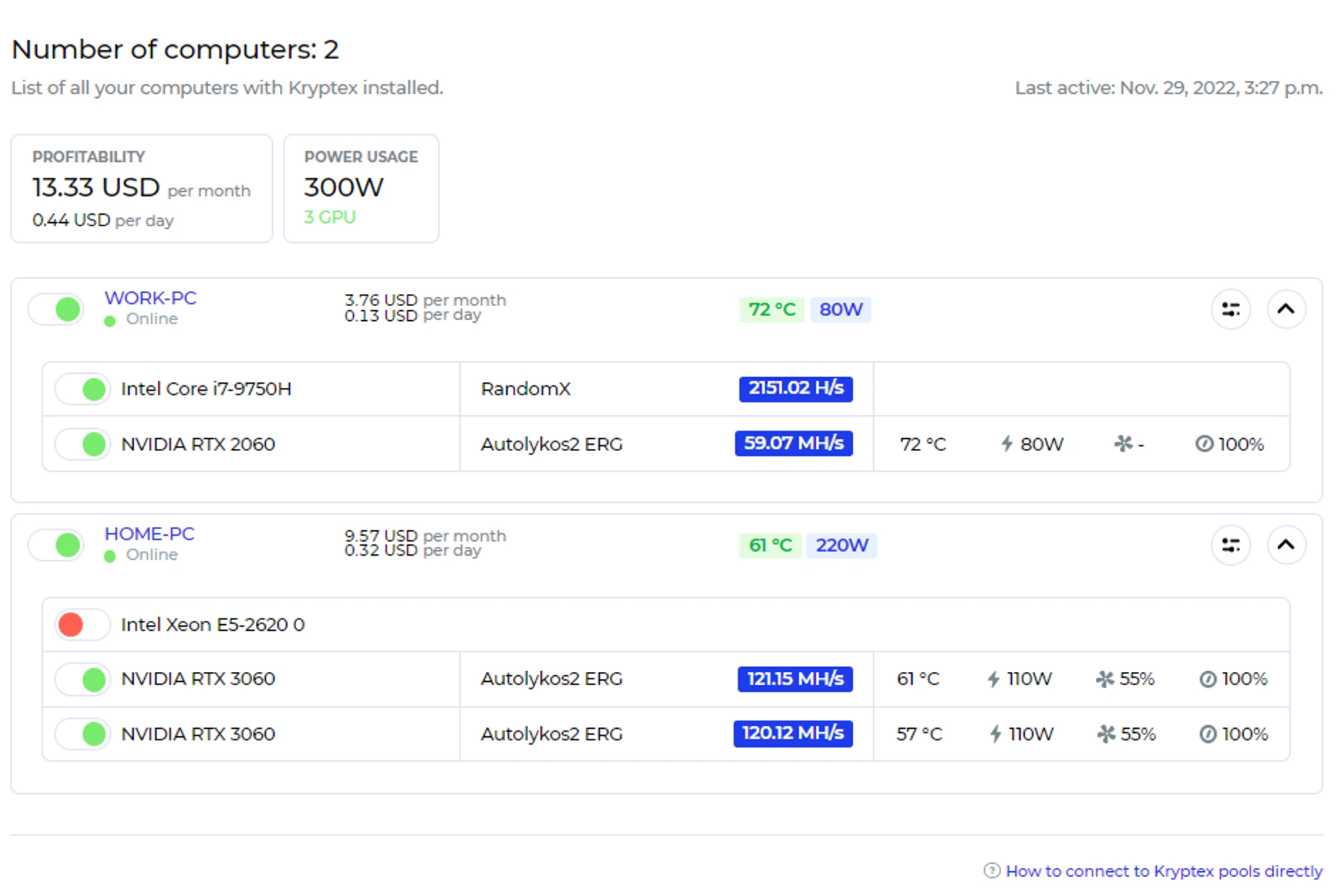1343x896 pixels.
Task: Toggle HOME-PC mining switch
Action: click(x=56, y=545)
